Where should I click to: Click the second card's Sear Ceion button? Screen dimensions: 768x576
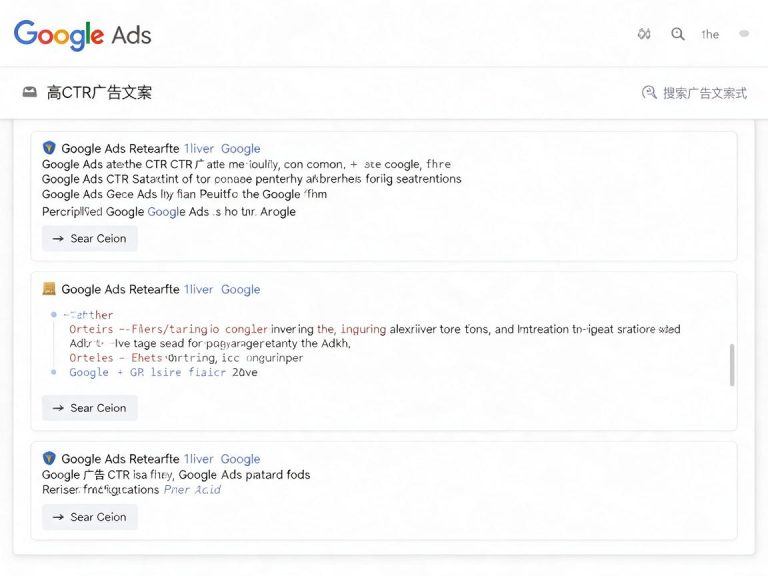coord(90,408)
